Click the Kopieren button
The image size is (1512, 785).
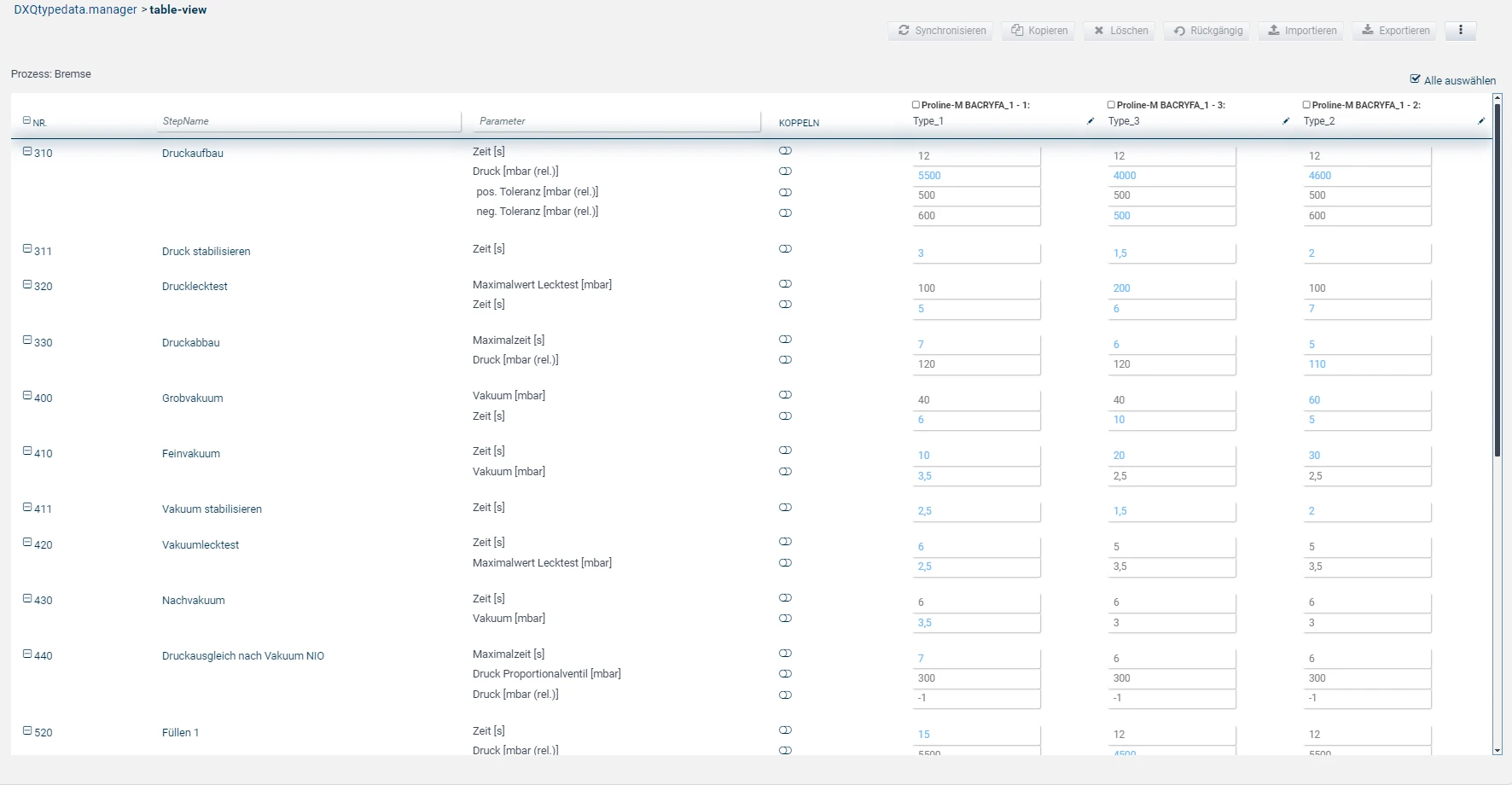coord(1038,31)
